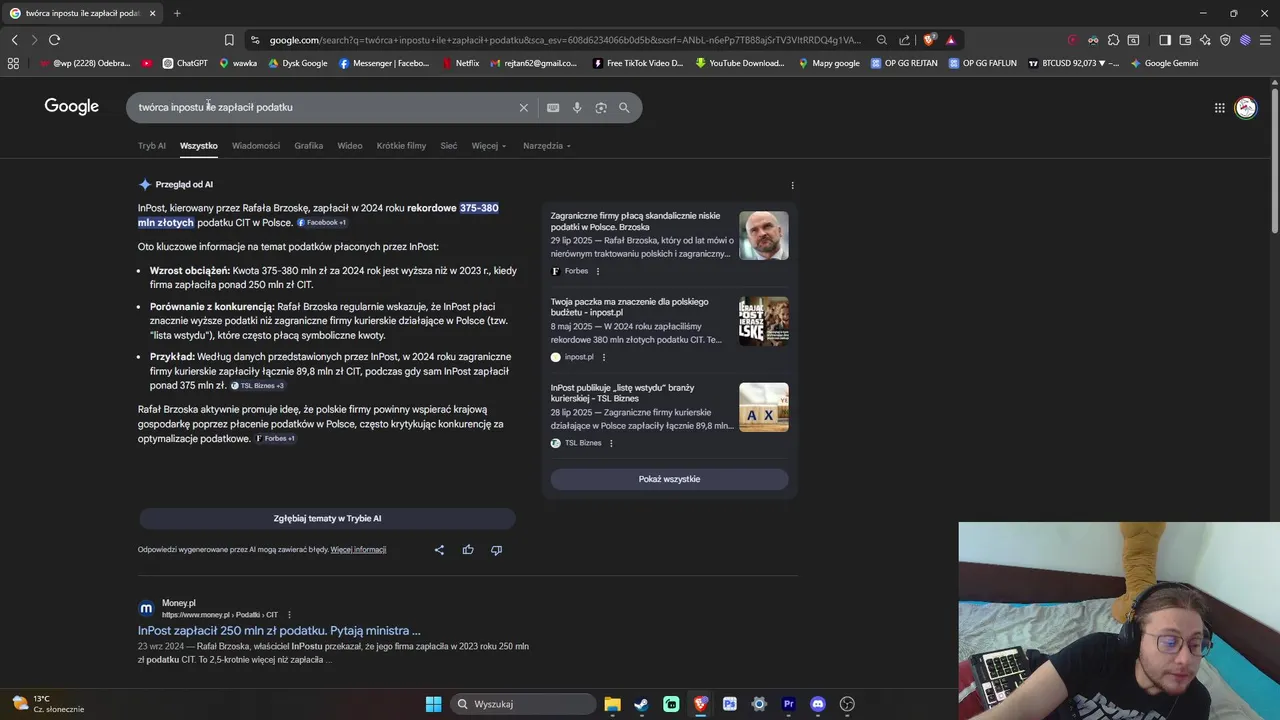
Task: Give thumbs down to AI overview
Action: pyautogui.click(x=496, y=549)
